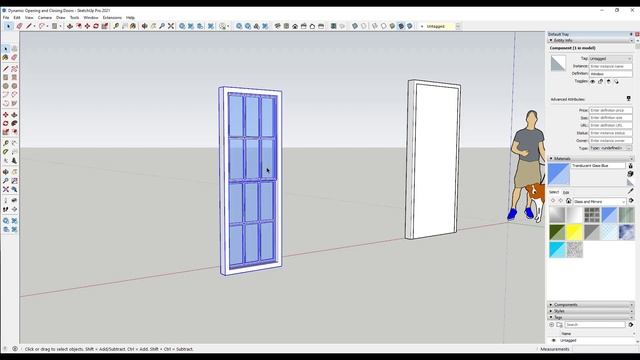Open the Help menu
This screenshot has height=360, width=640.
(130, 18)
